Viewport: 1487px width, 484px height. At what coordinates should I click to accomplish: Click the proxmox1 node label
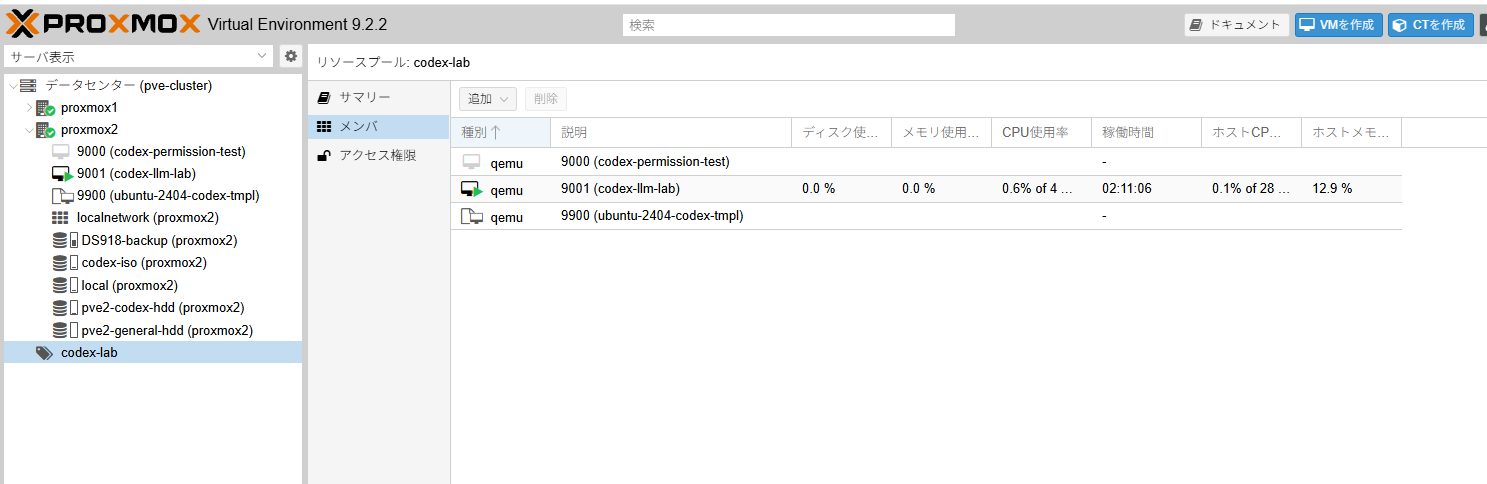click(89, 108)
